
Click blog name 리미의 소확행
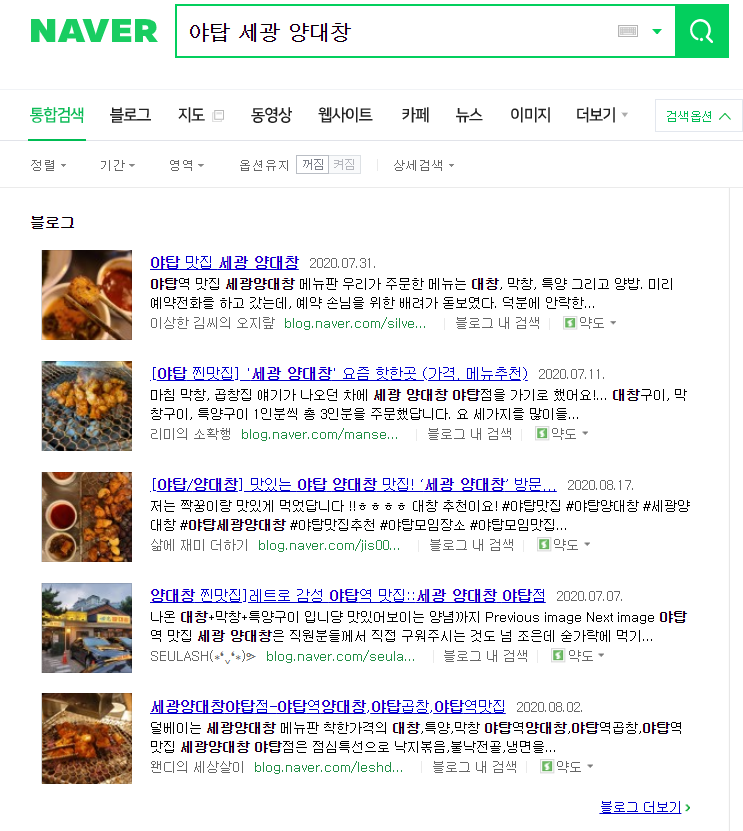(x=191, y=434)
